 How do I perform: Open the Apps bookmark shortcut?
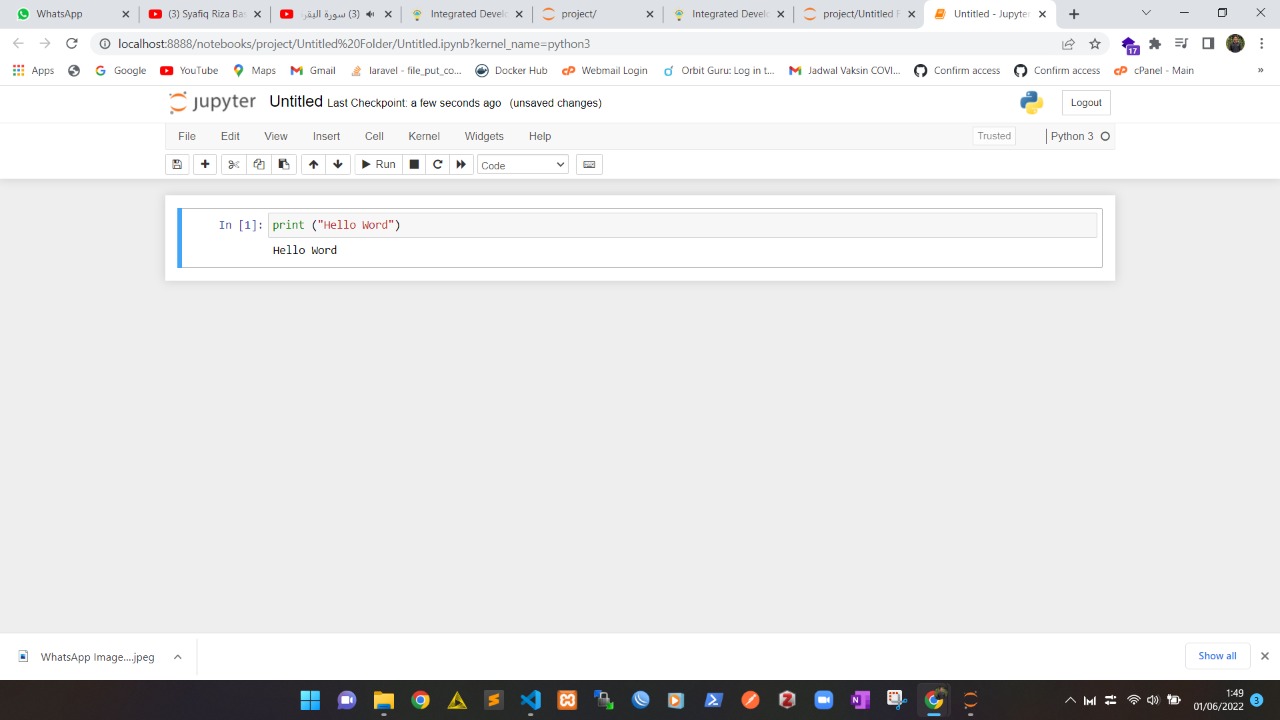tap(33, 71)
